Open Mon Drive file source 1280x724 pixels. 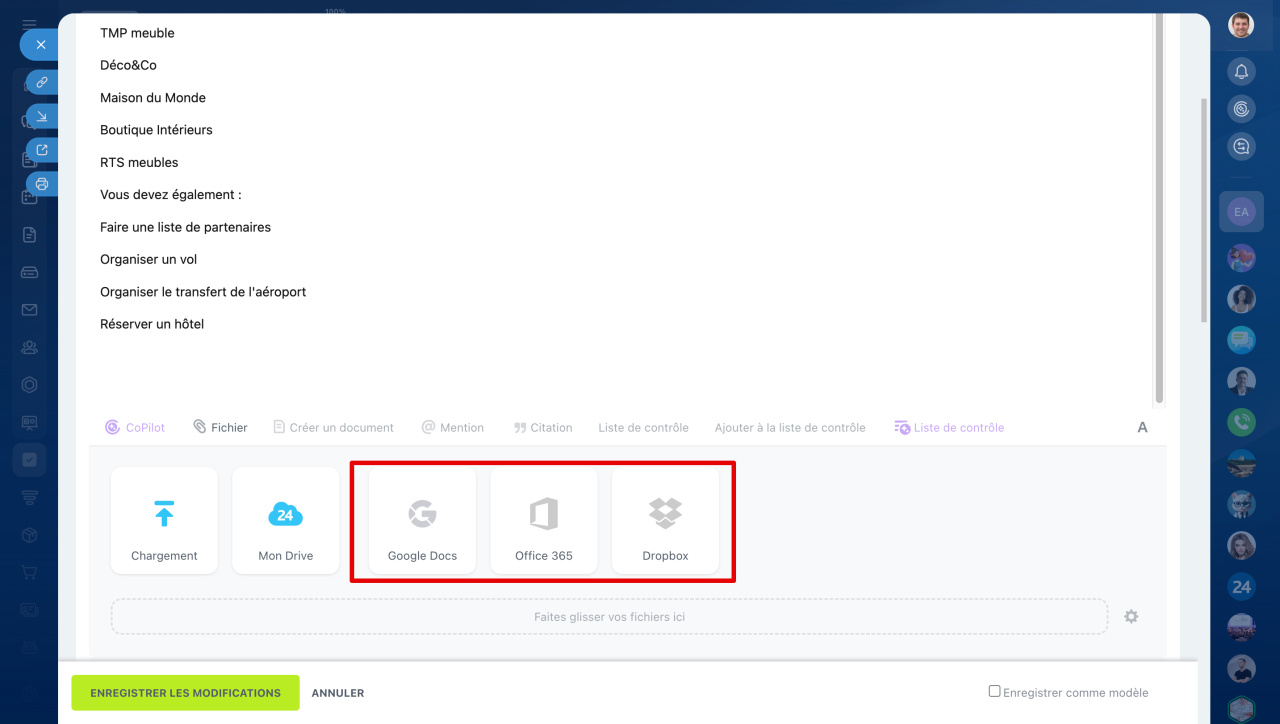(285, 520)
